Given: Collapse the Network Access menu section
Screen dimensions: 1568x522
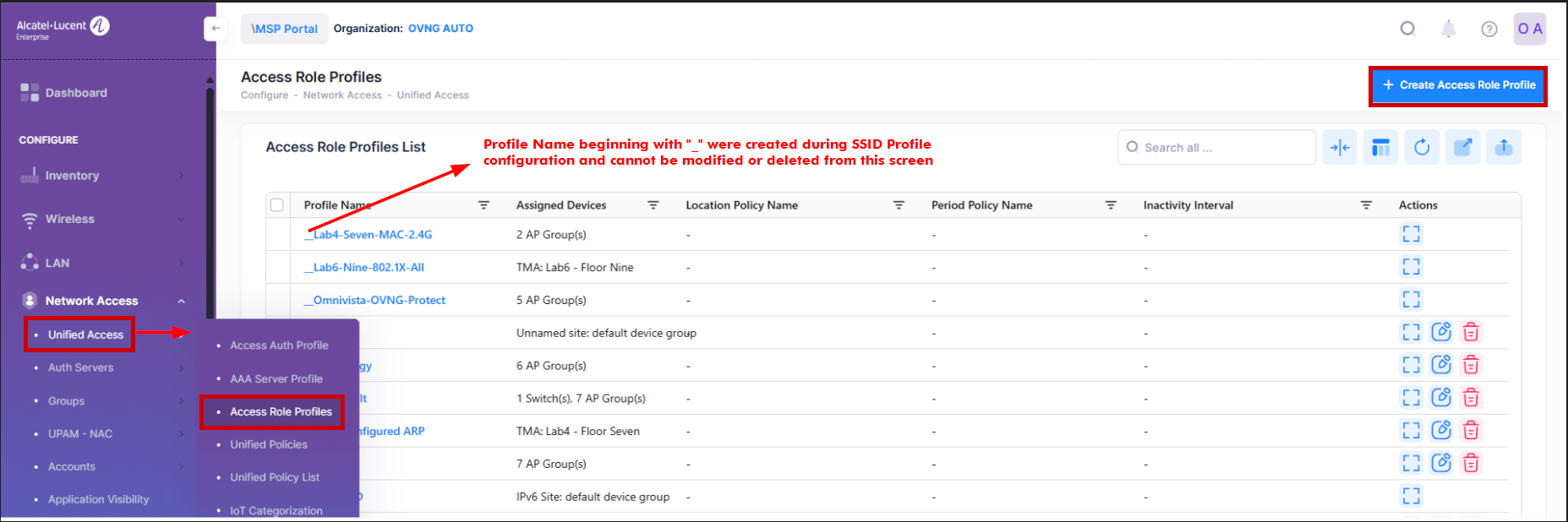Looking at the screenshot, I should point(181,302).
